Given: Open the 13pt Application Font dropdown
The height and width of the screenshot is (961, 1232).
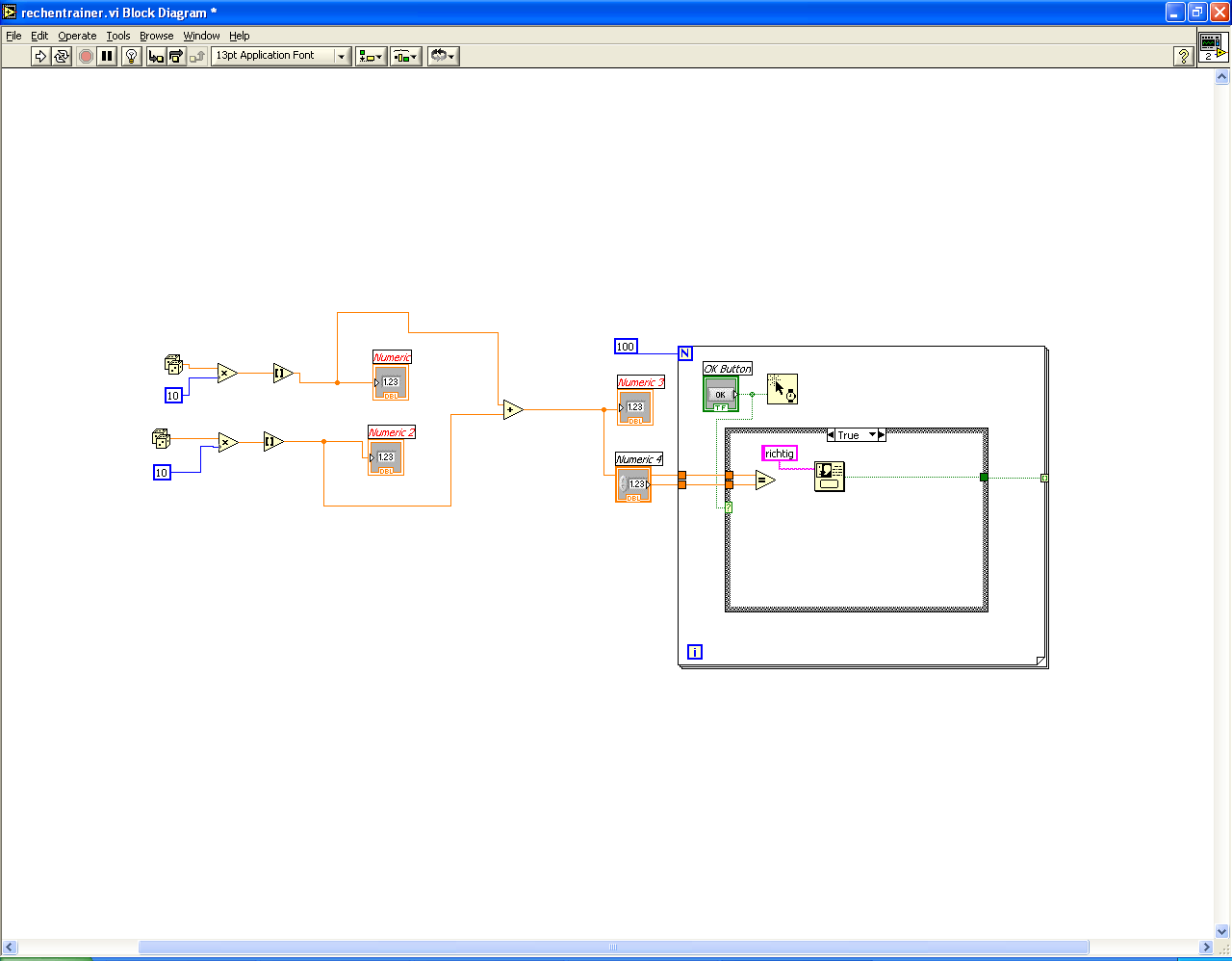Looking at the screenshot, I should pos(281,56).
